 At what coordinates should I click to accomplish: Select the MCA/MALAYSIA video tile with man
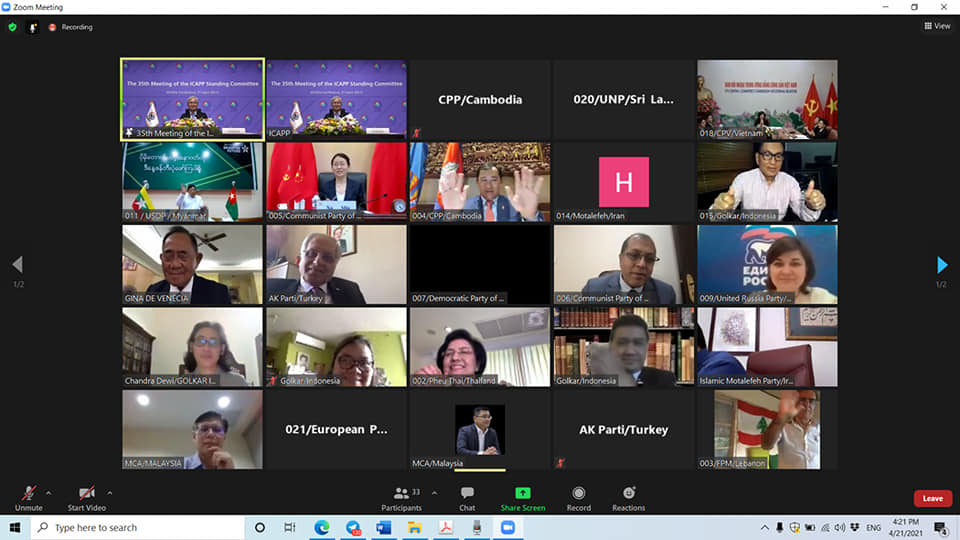point(192,430)
